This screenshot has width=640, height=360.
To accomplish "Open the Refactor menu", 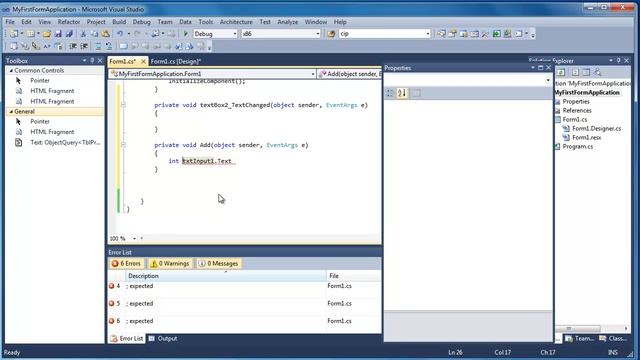I will click(x=69, y=22).
